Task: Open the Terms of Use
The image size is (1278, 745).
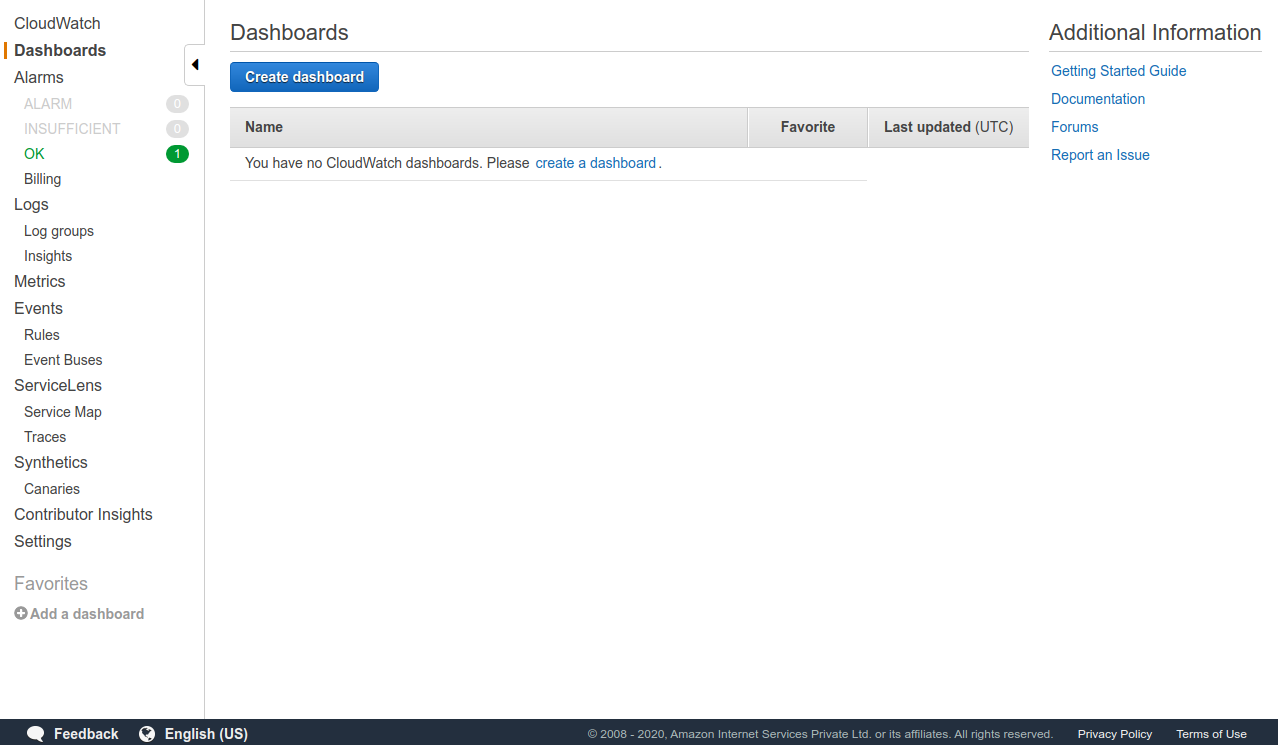Action: coord(1211,734)
